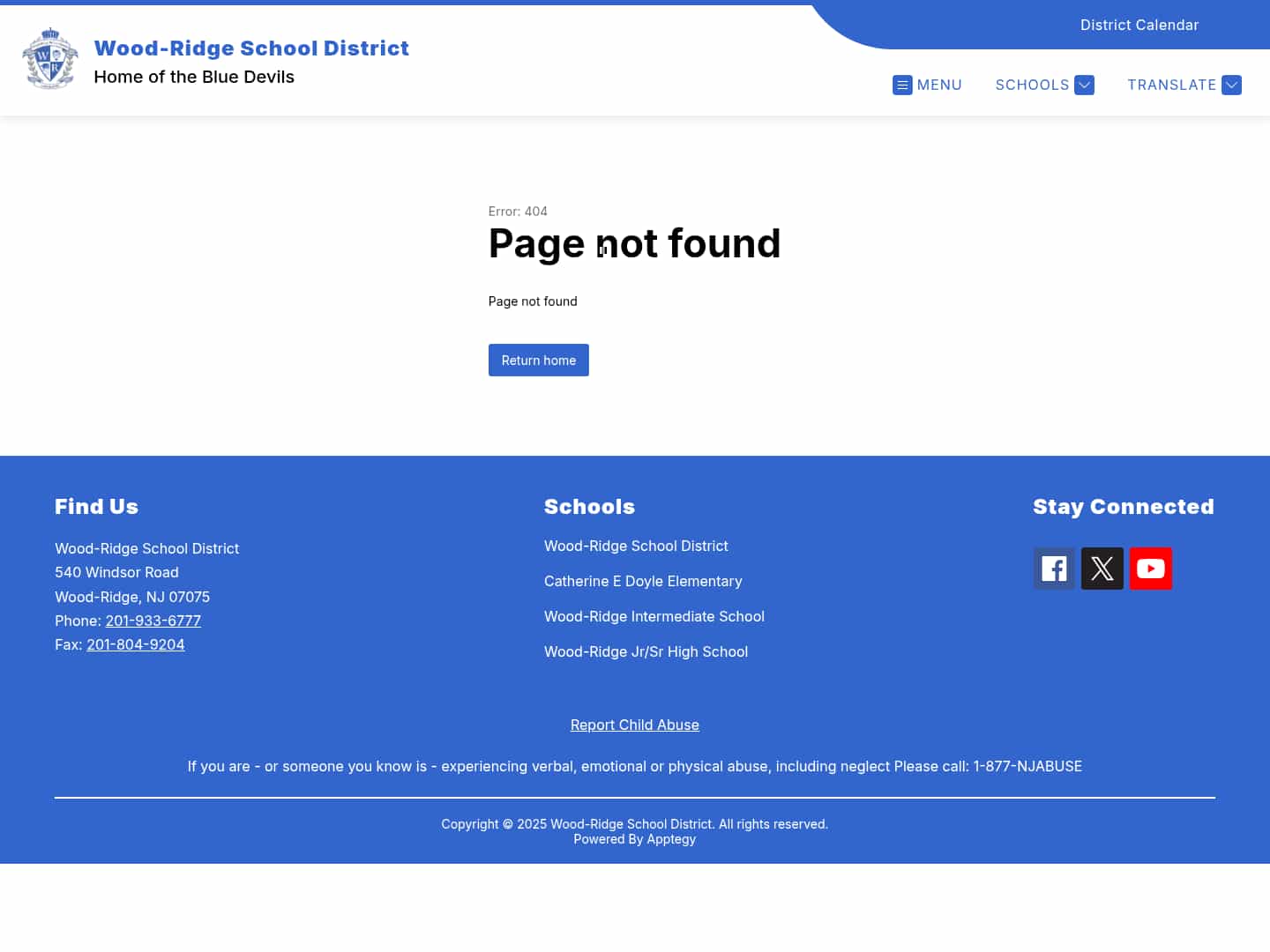
Task: Click the hamburger MENU icon
Action: tap(902, 86)
